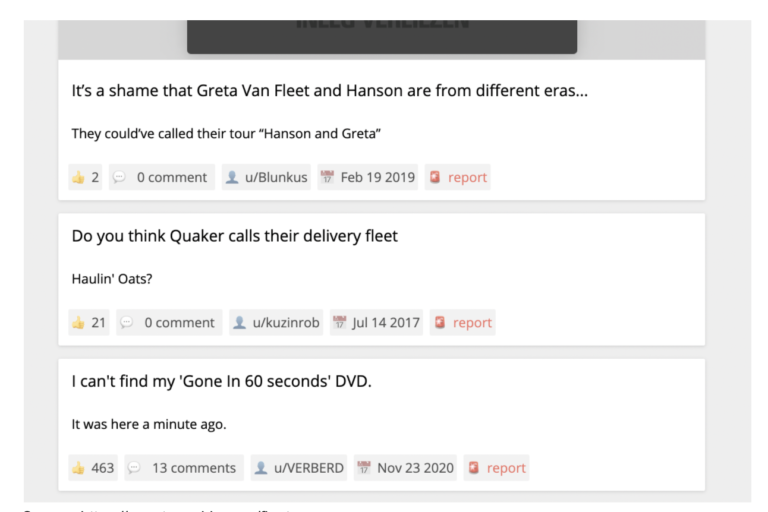Open the Quaker delivery fleet joke title
768x512 pixels.
tap(234, 237)
